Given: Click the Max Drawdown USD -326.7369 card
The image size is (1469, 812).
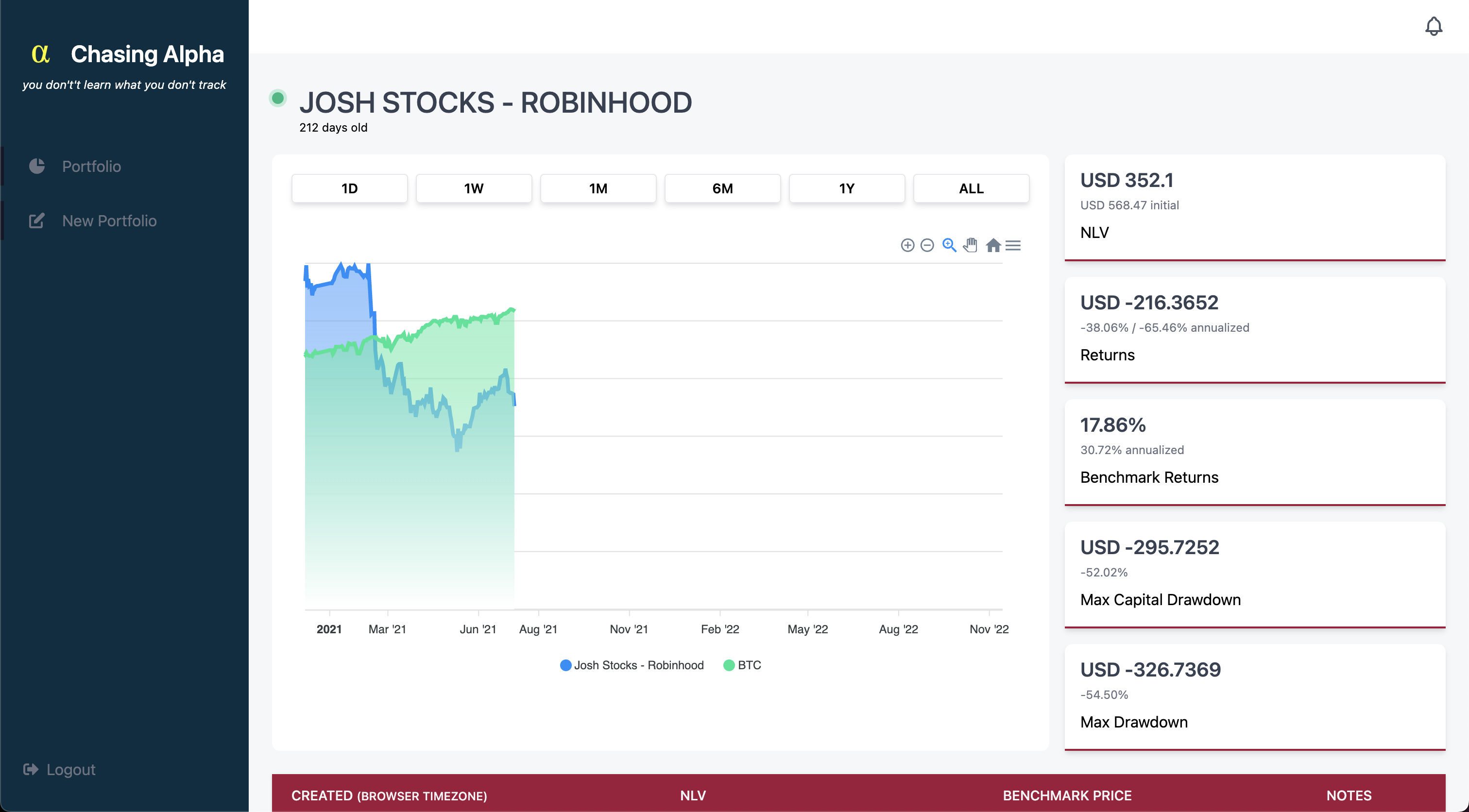Looking at the screenshot, I should pos(1255,697).
